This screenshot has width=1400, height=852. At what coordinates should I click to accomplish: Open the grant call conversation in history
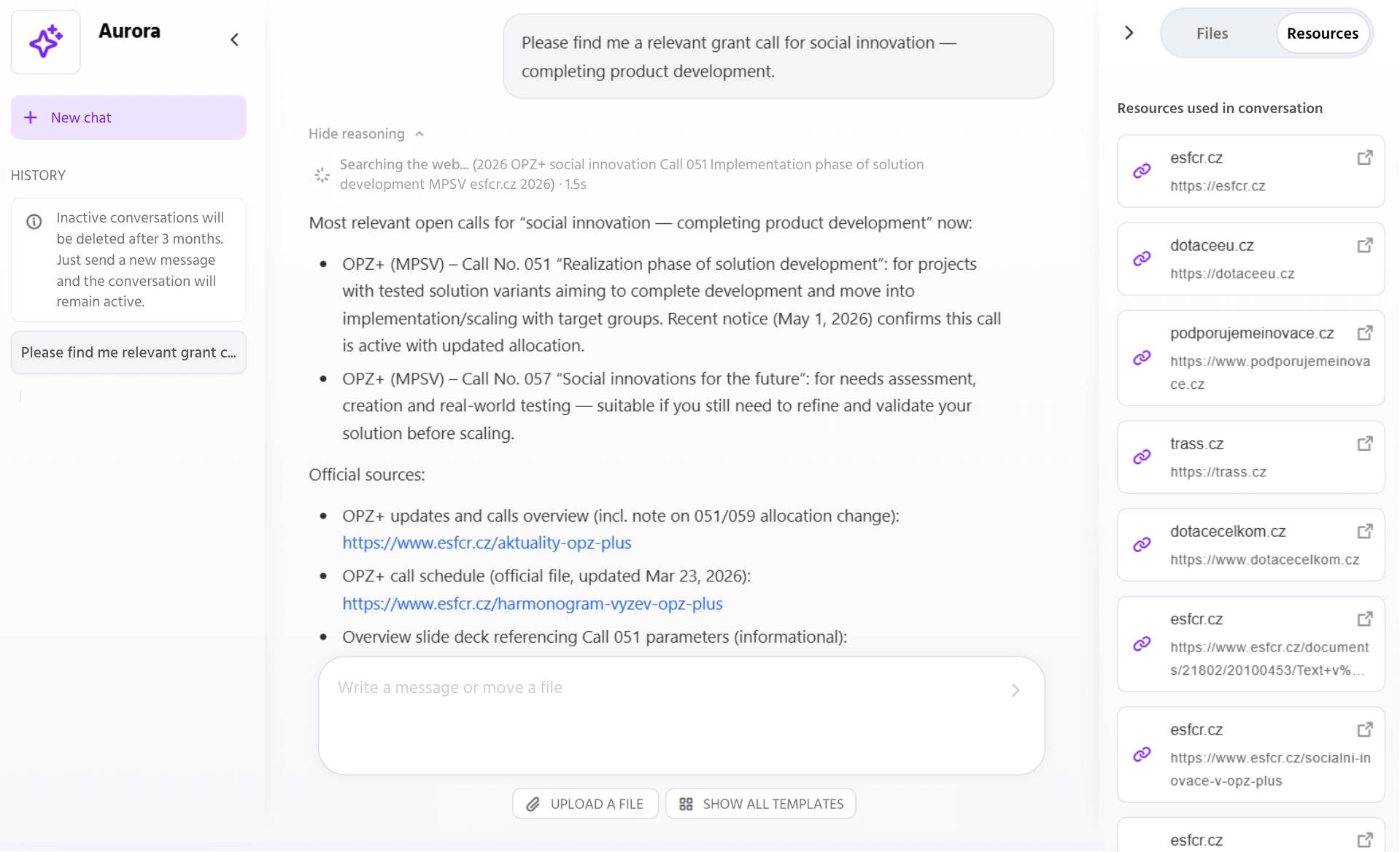(128, 353)
